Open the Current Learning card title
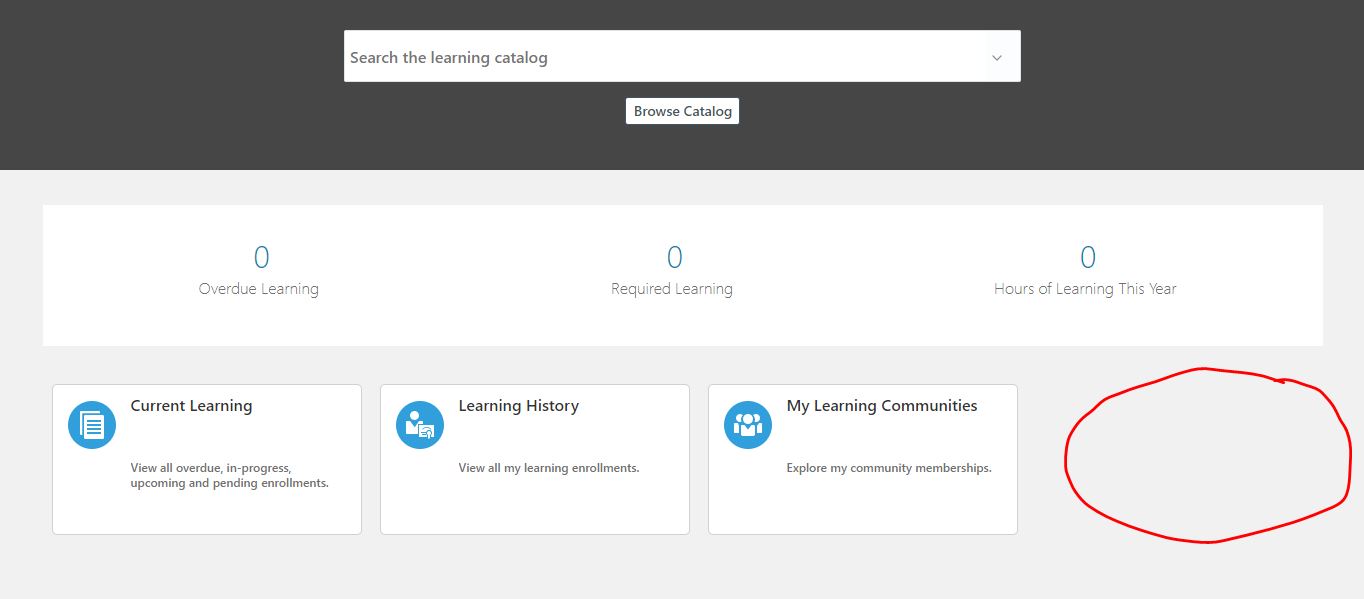The width and height of the screenshot is (1364, 599). (x=191, y=406)
